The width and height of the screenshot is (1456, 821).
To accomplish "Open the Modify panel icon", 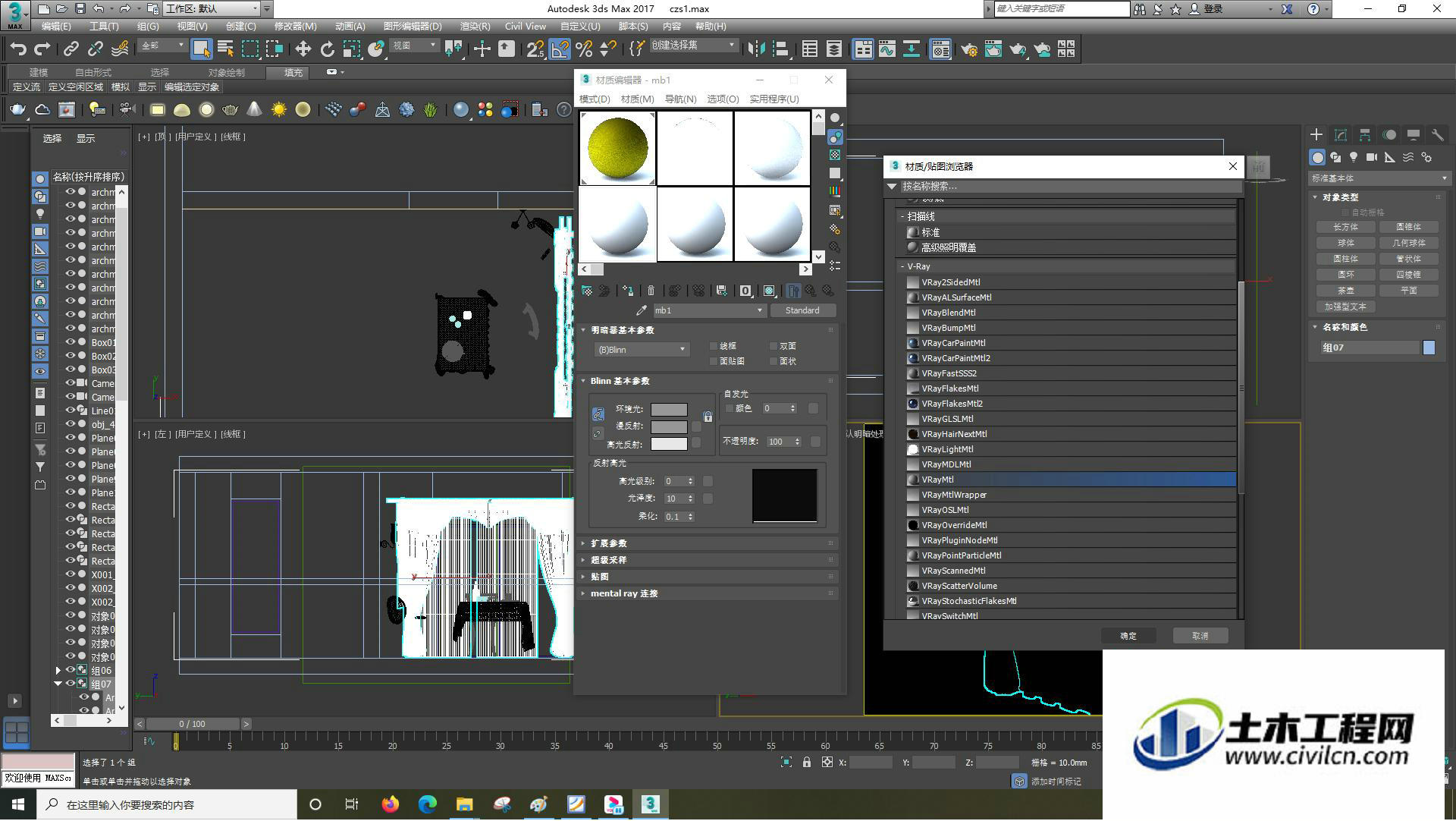I will (x=1341, y=134).
